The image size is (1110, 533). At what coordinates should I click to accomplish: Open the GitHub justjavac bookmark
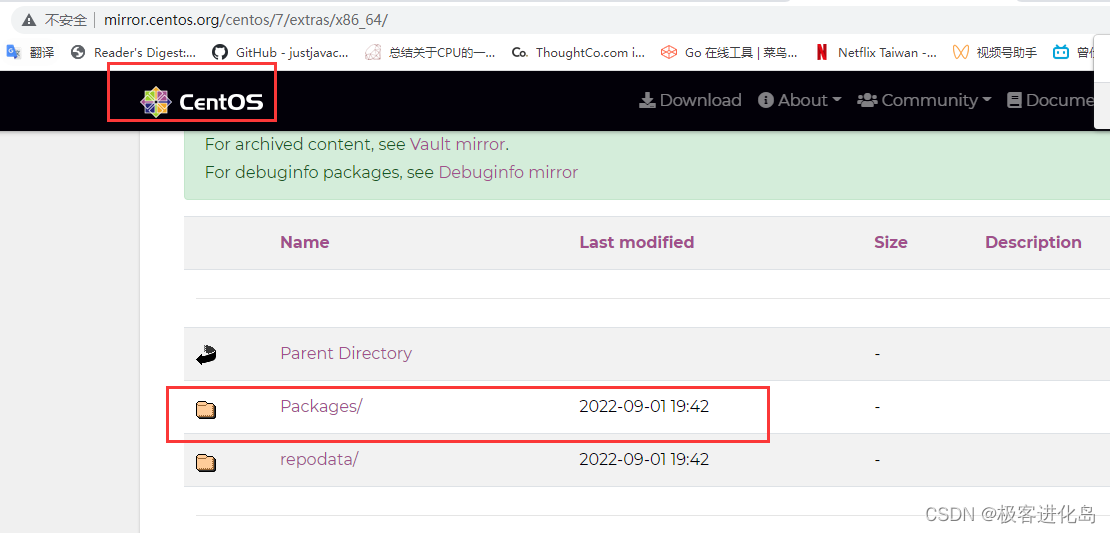click(281, 52)
